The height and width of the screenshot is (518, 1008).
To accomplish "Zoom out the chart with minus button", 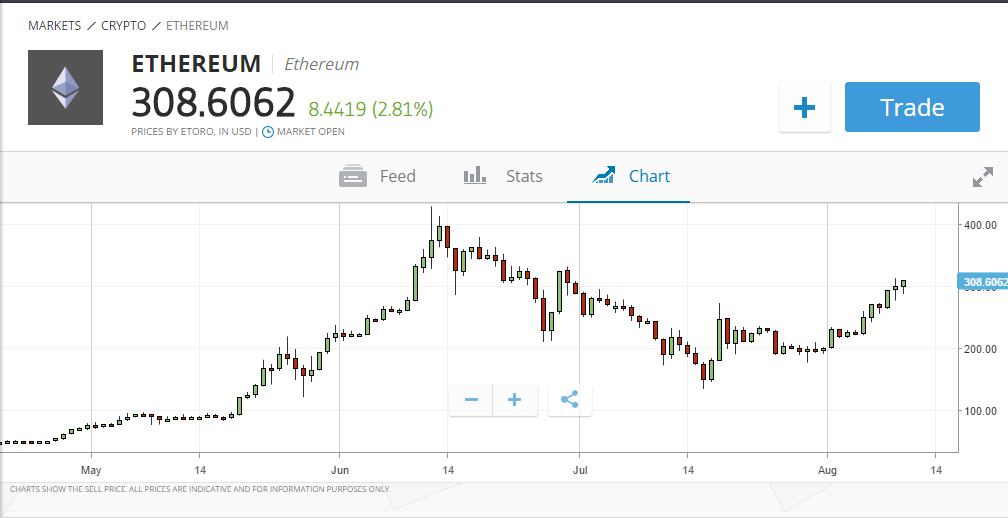I will coord(471,400).
